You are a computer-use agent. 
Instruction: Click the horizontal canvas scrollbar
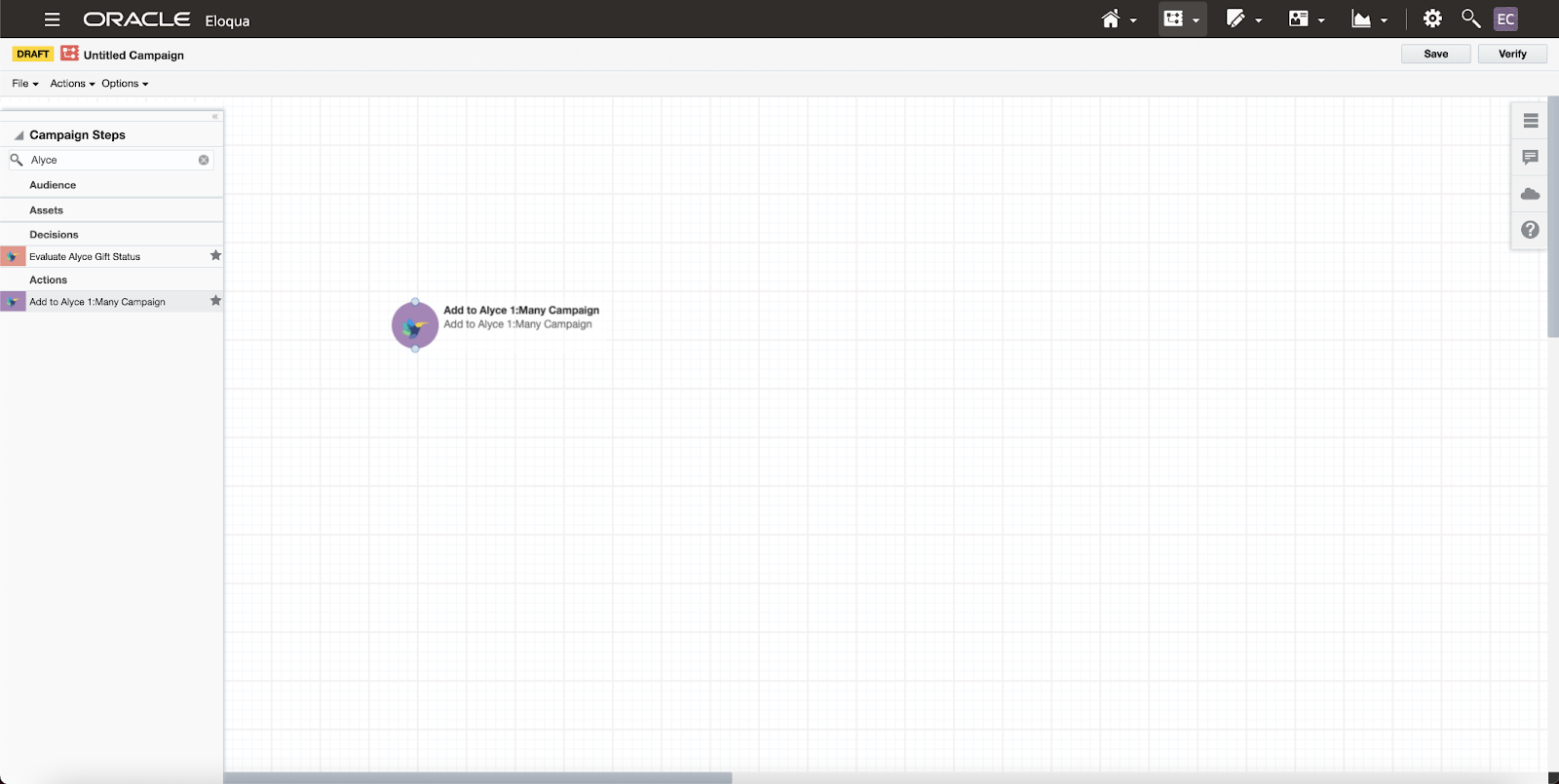click(477, 778)
